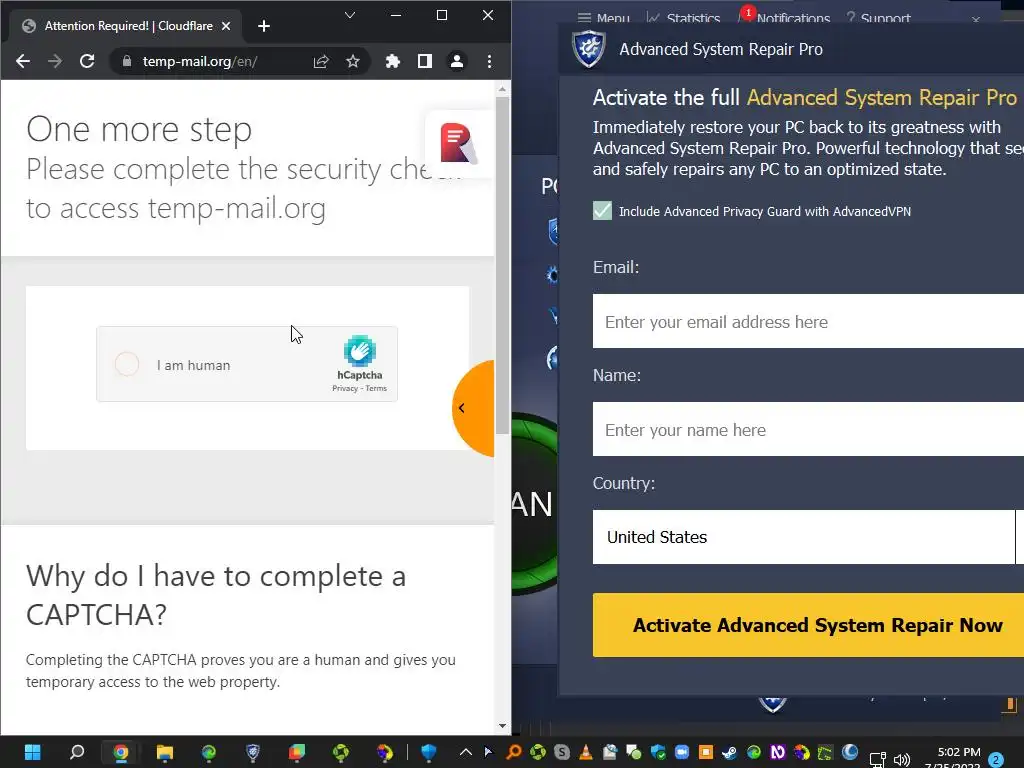Open the Country dropdown showing United States
Viewport: 1024px width, 768px height.
pos(808,537)
